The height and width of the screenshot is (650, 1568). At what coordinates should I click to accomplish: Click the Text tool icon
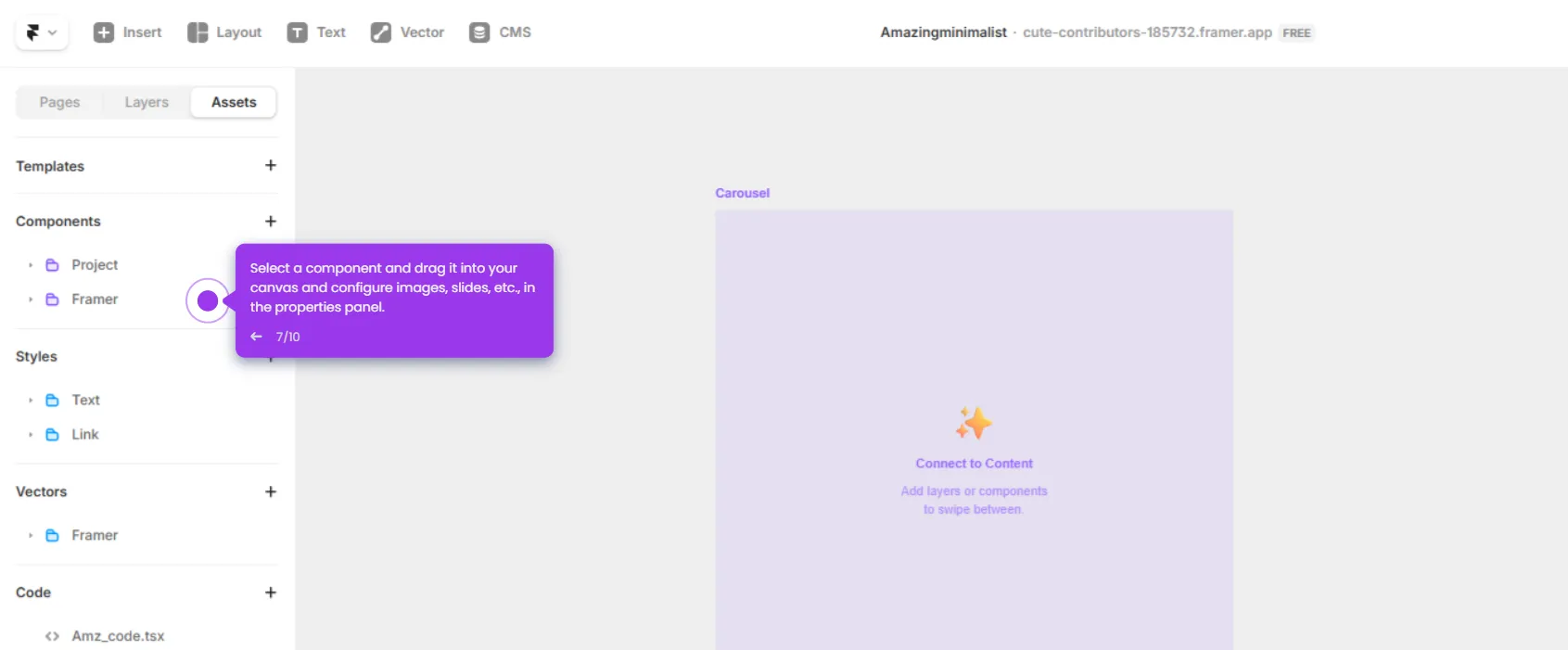tap(297, 32)
